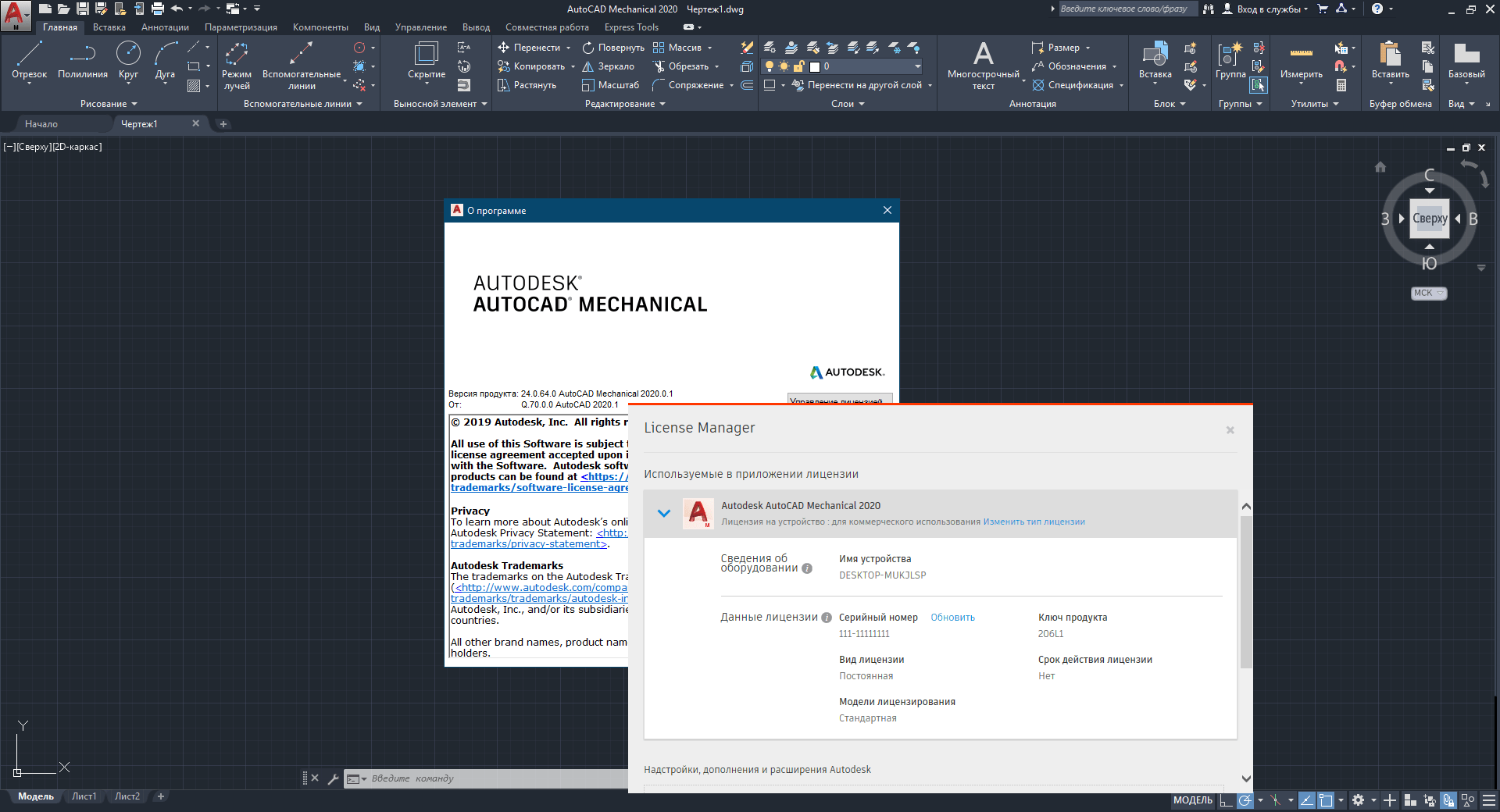
Task: Click the Перенести (move) tool
Action: [529, 48]
